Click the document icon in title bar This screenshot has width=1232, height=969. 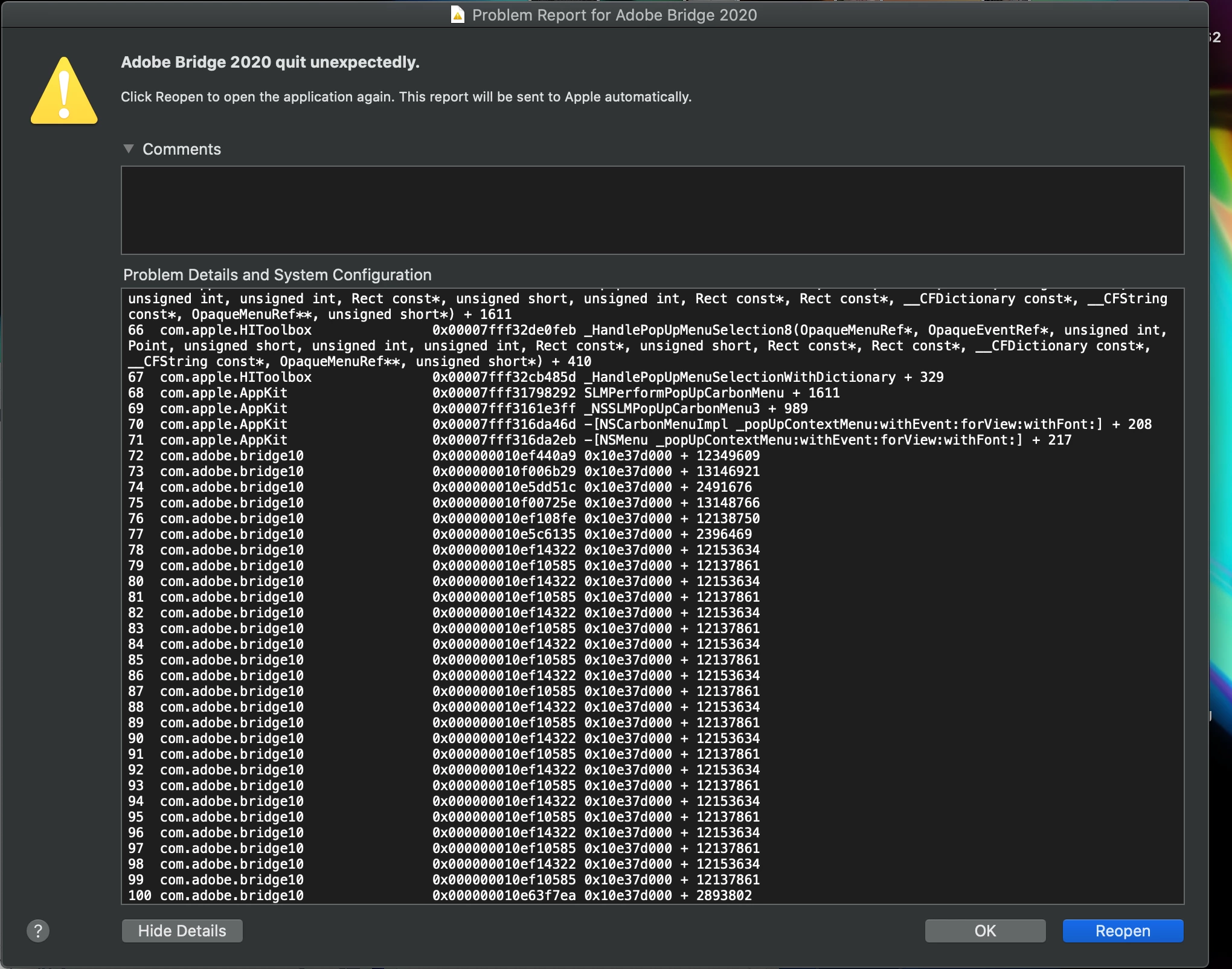pyautogui.click(x=458, y=14)
